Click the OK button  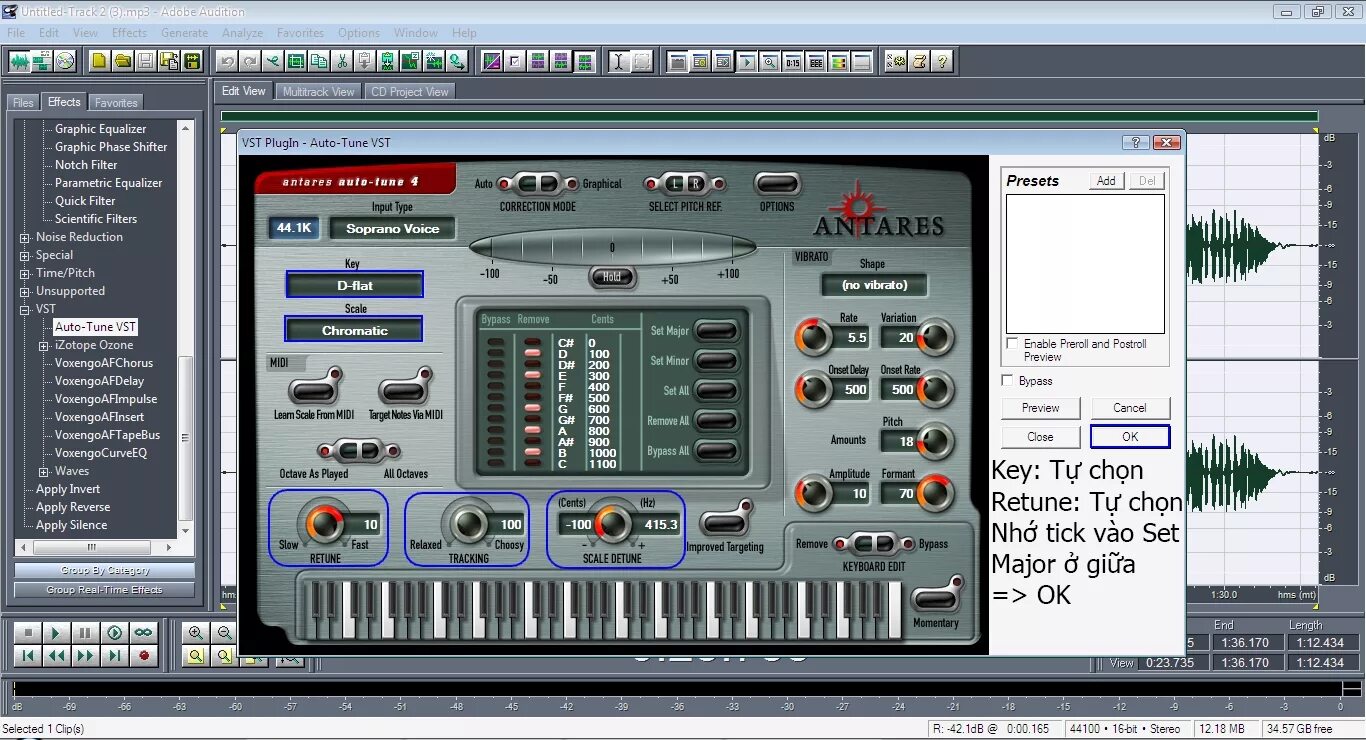pyautogui.click(x=1130, y=437)
